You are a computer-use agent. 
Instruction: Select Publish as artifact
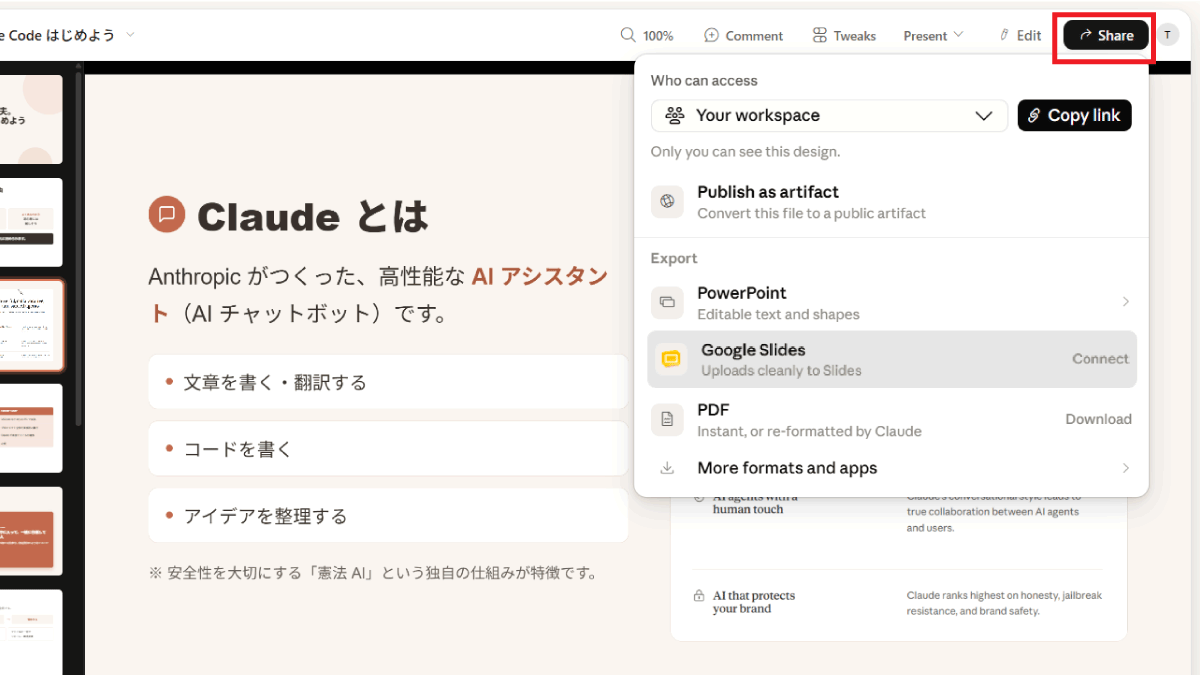891,201
